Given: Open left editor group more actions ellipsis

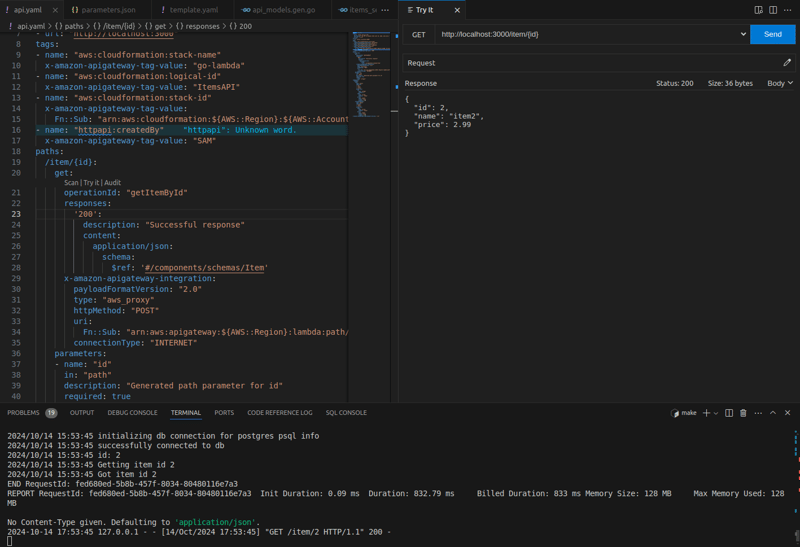Looking at the screenshot, I should click(385, 10).
